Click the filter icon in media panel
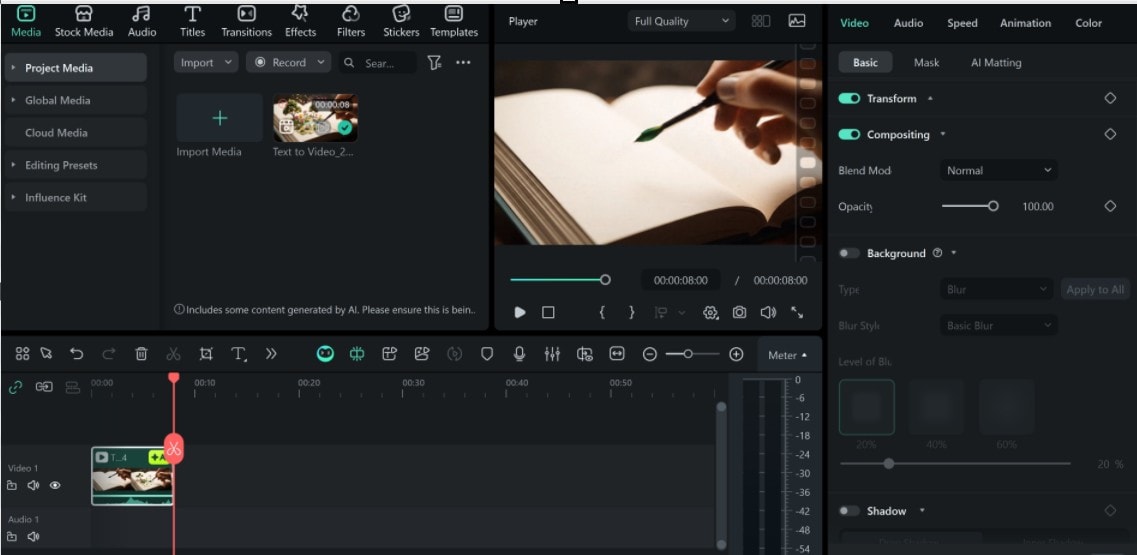Image resolution: width=1137 pixels, height=555 pixels. pos(434,62)
